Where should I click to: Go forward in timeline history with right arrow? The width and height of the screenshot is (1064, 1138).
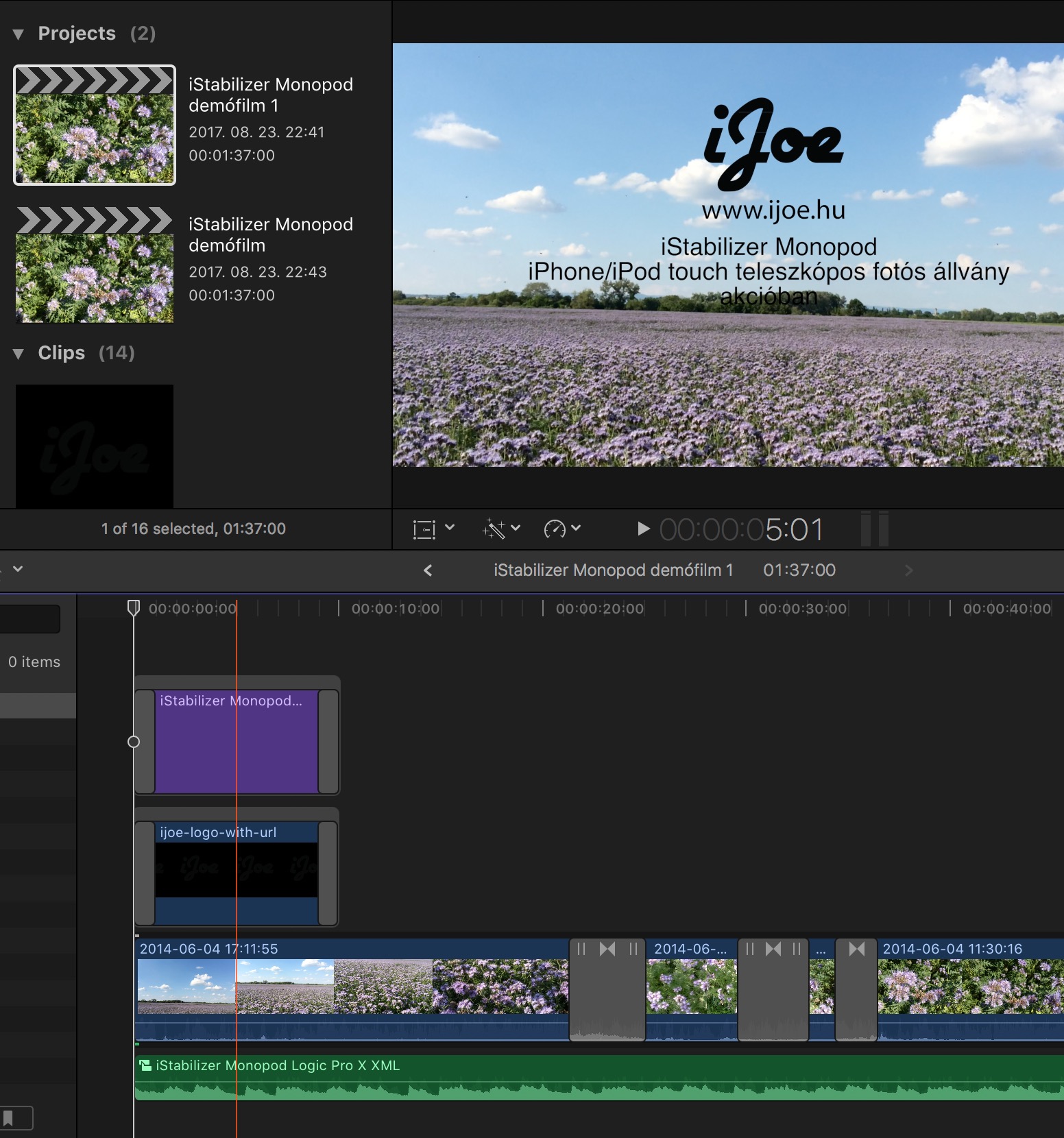click(909, 570)
